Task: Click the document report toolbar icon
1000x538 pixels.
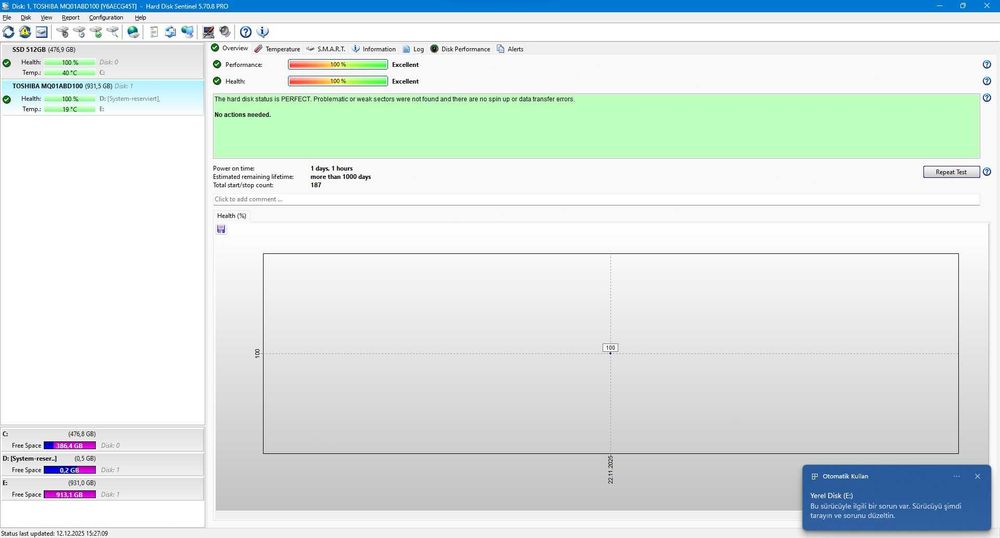Action: click(x=154, y=32)
